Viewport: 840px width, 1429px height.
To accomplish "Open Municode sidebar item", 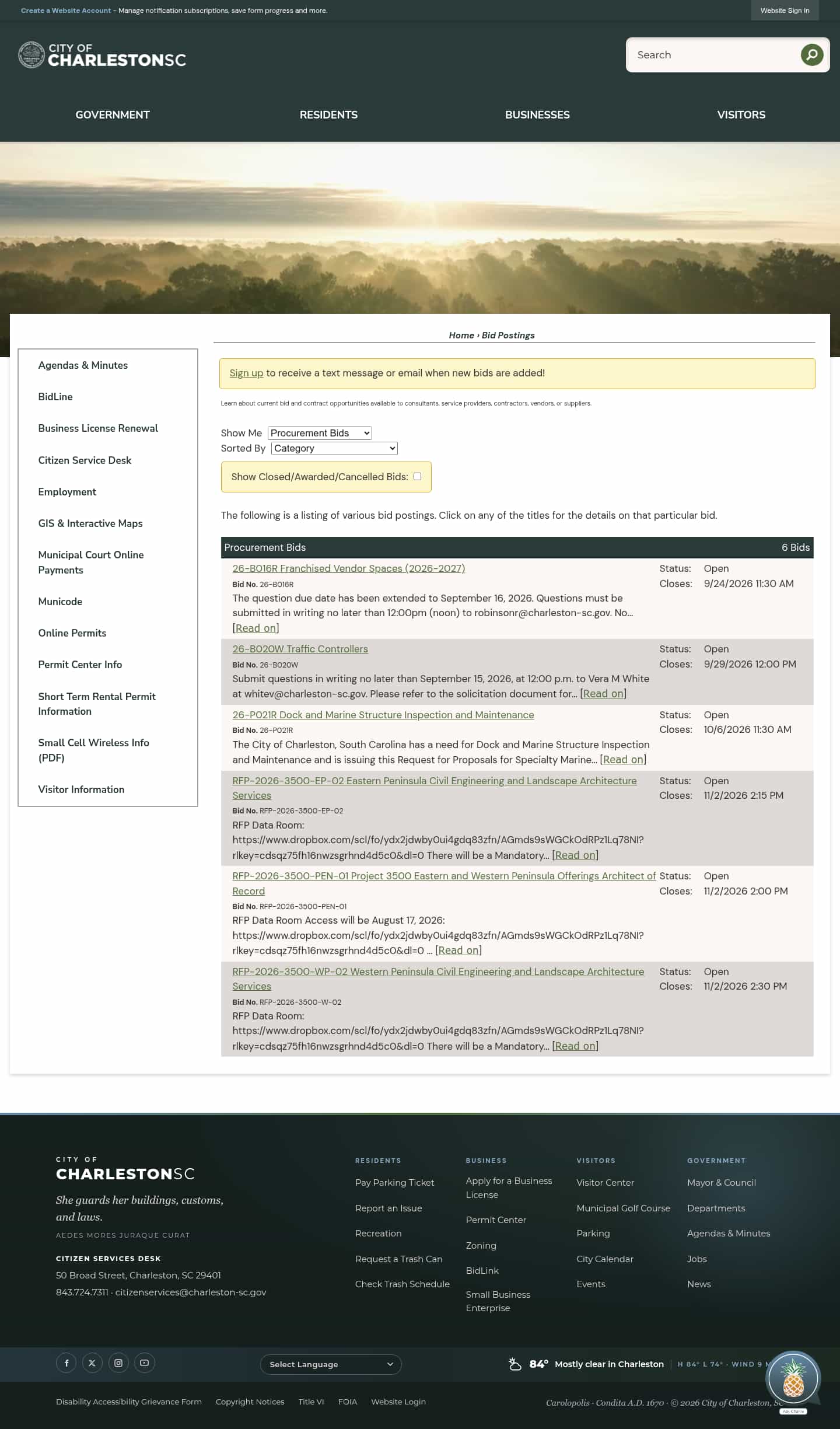I will (x=60, y=602).
